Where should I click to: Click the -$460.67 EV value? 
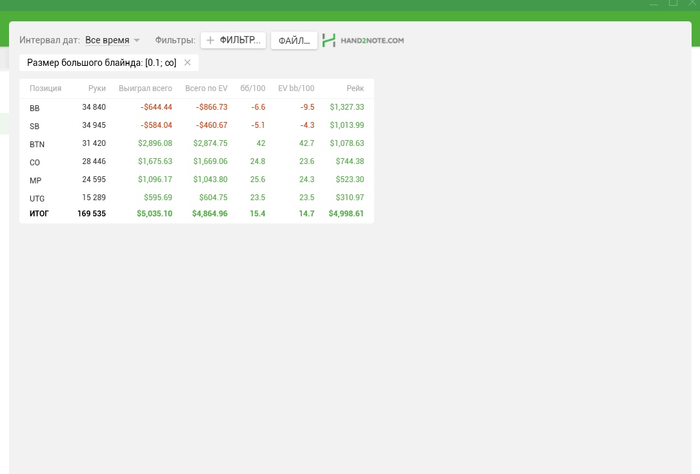[x=212, y=125]
